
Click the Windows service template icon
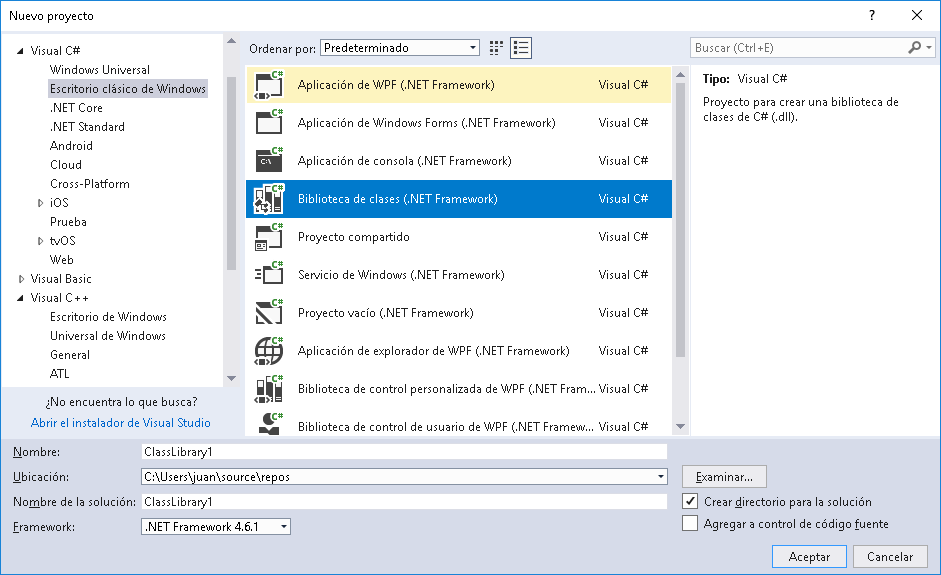click(269, 275)
